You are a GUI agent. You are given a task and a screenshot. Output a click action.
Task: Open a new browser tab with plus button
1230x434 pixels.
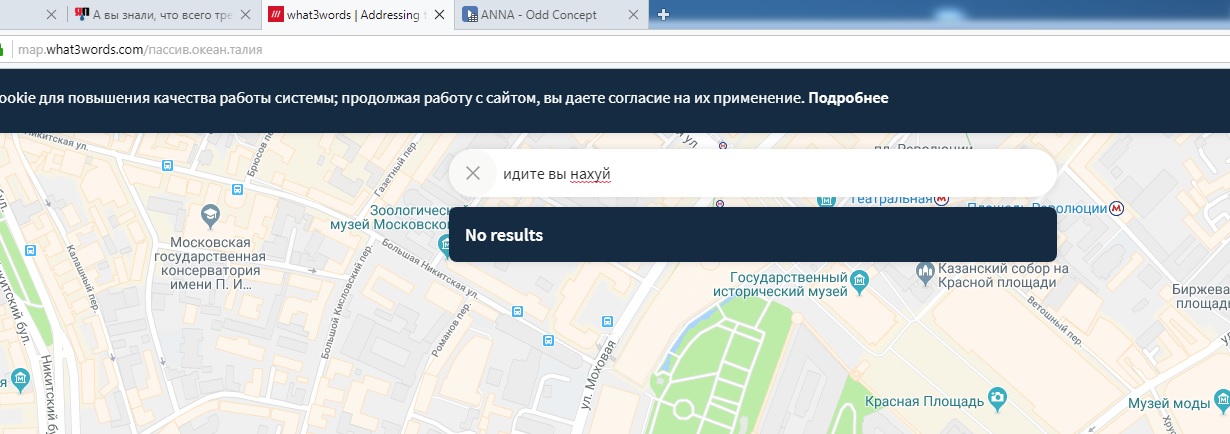tap(663, 15)
